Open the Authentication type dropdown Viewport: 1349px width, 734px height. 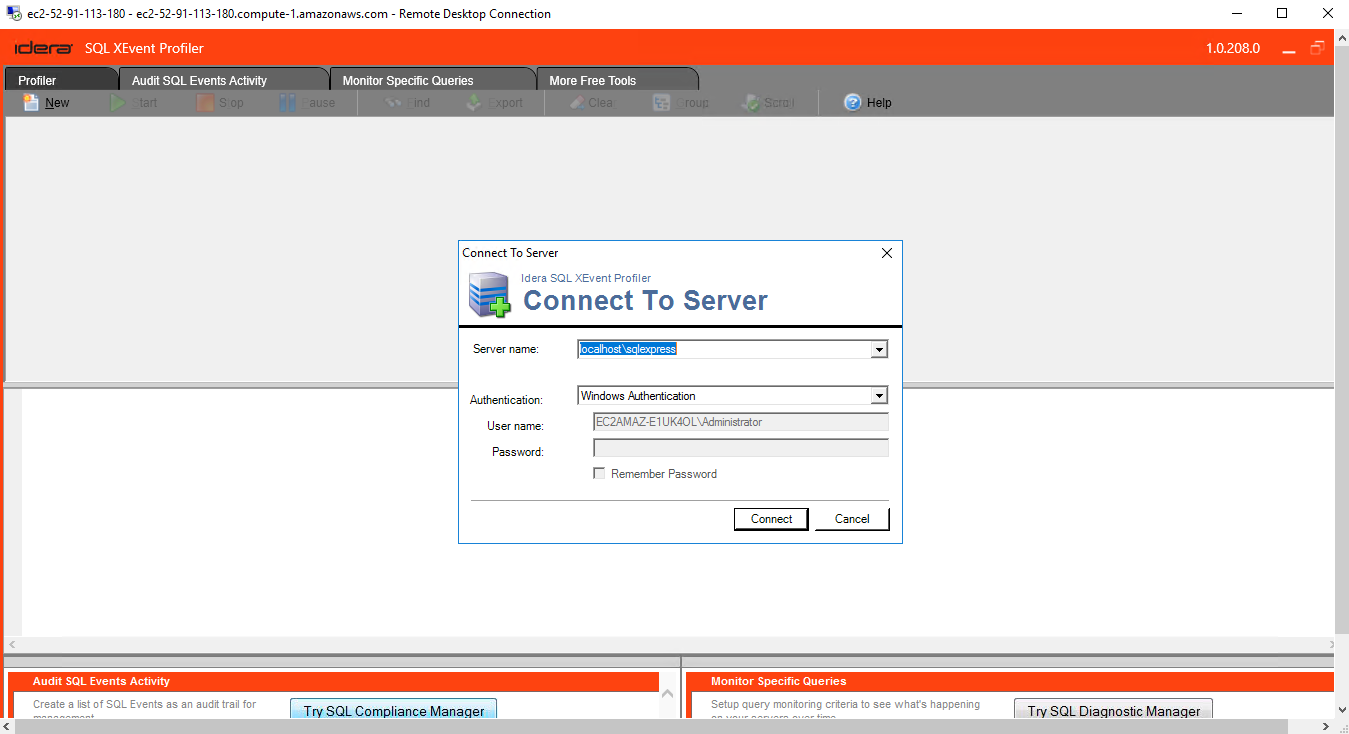click(879, 395)
